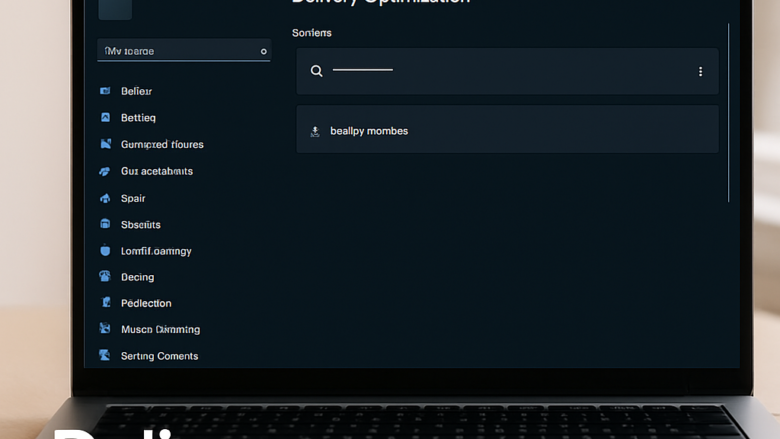This screenshot has height=439, width=780.
Task: Click the icon beside Sbseiits
Action: point(105,224)
